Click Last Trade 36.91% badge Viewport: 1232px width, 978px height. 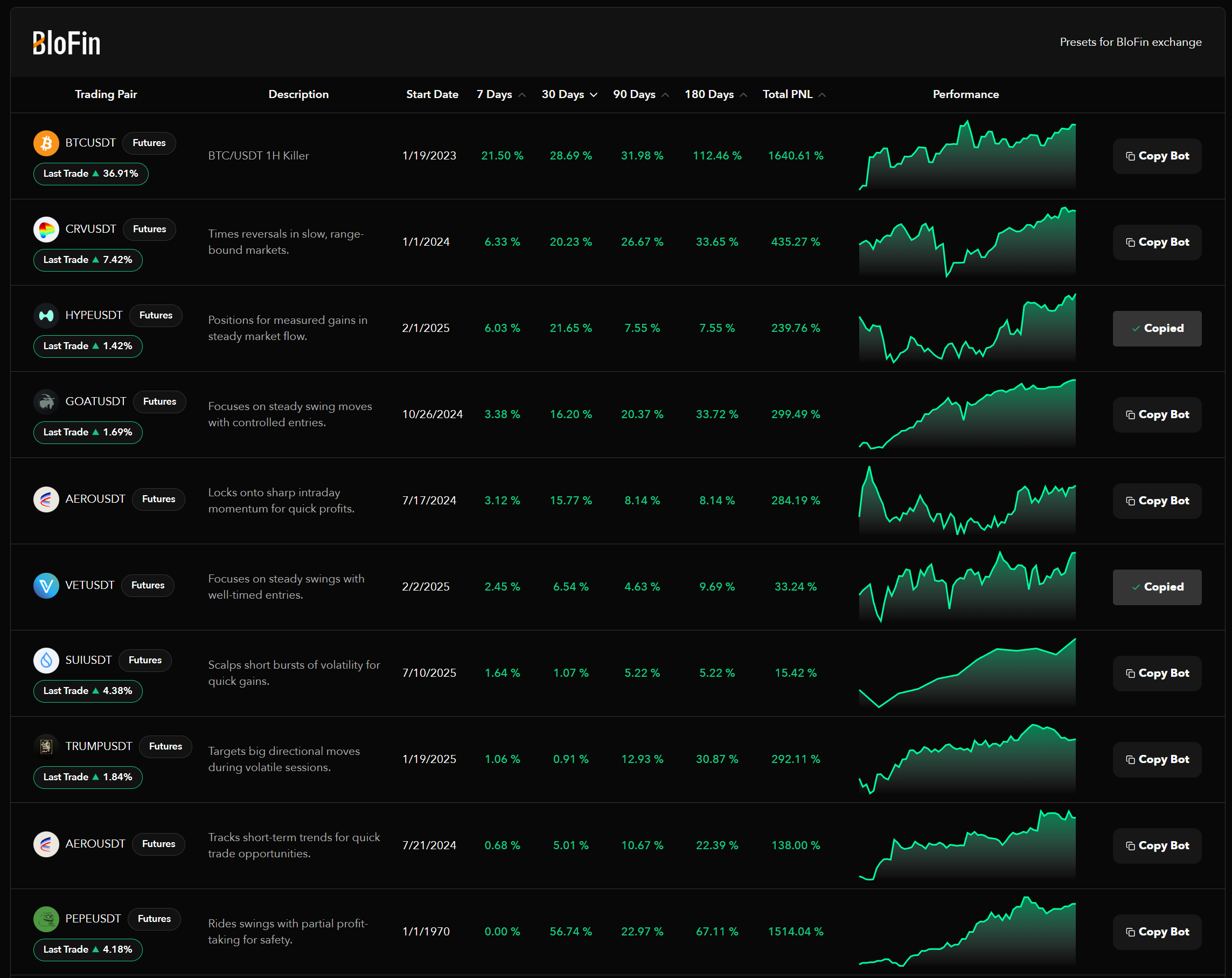[91, 175]
